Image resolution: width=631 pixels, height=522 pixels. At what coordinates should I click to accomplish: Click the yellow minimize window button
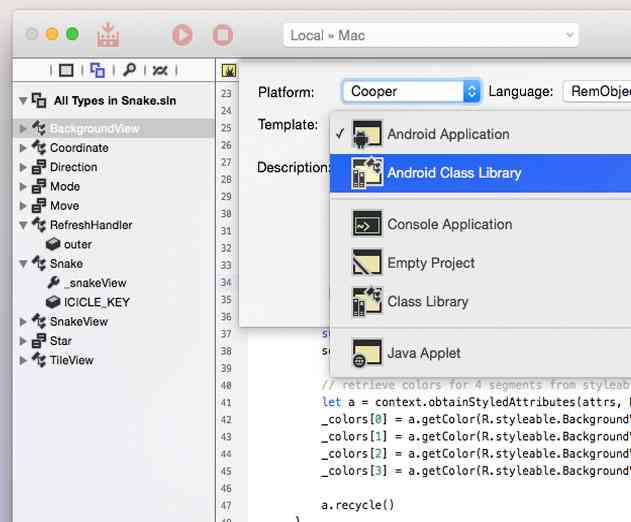click(52, 34)
